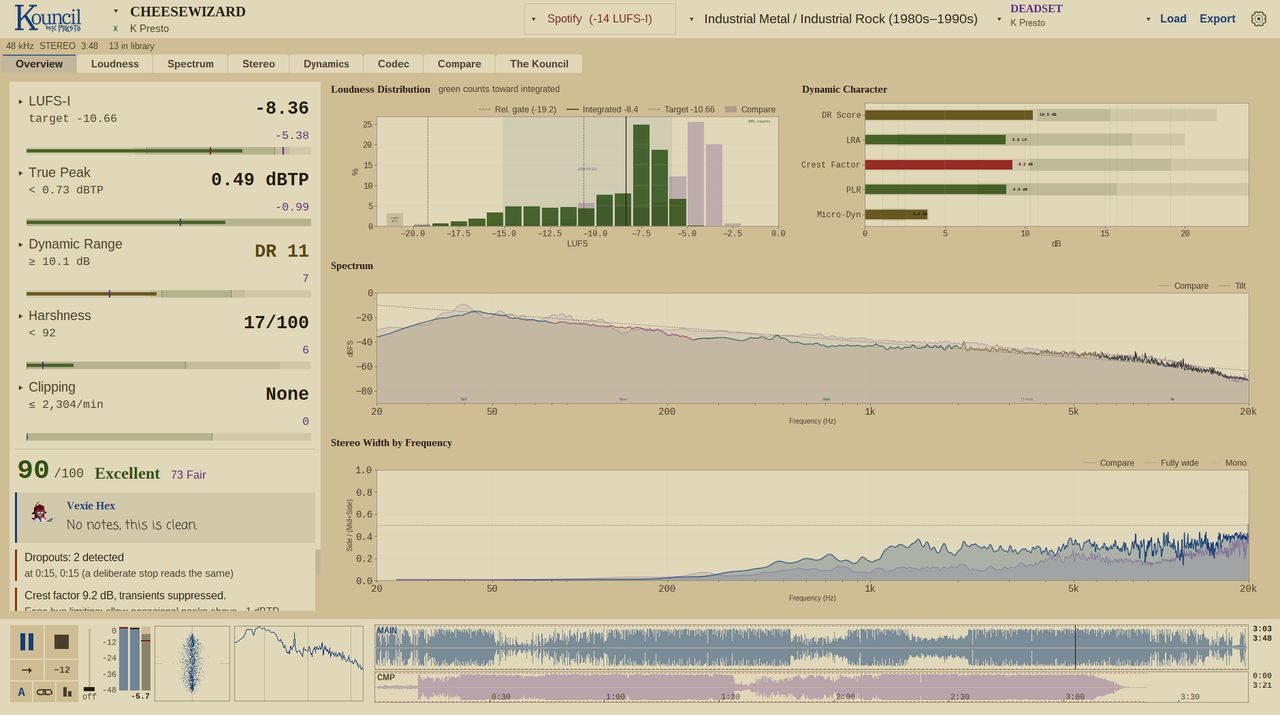
Task: Click the stereo vectorscope display
Action: (x=192, y=663)
